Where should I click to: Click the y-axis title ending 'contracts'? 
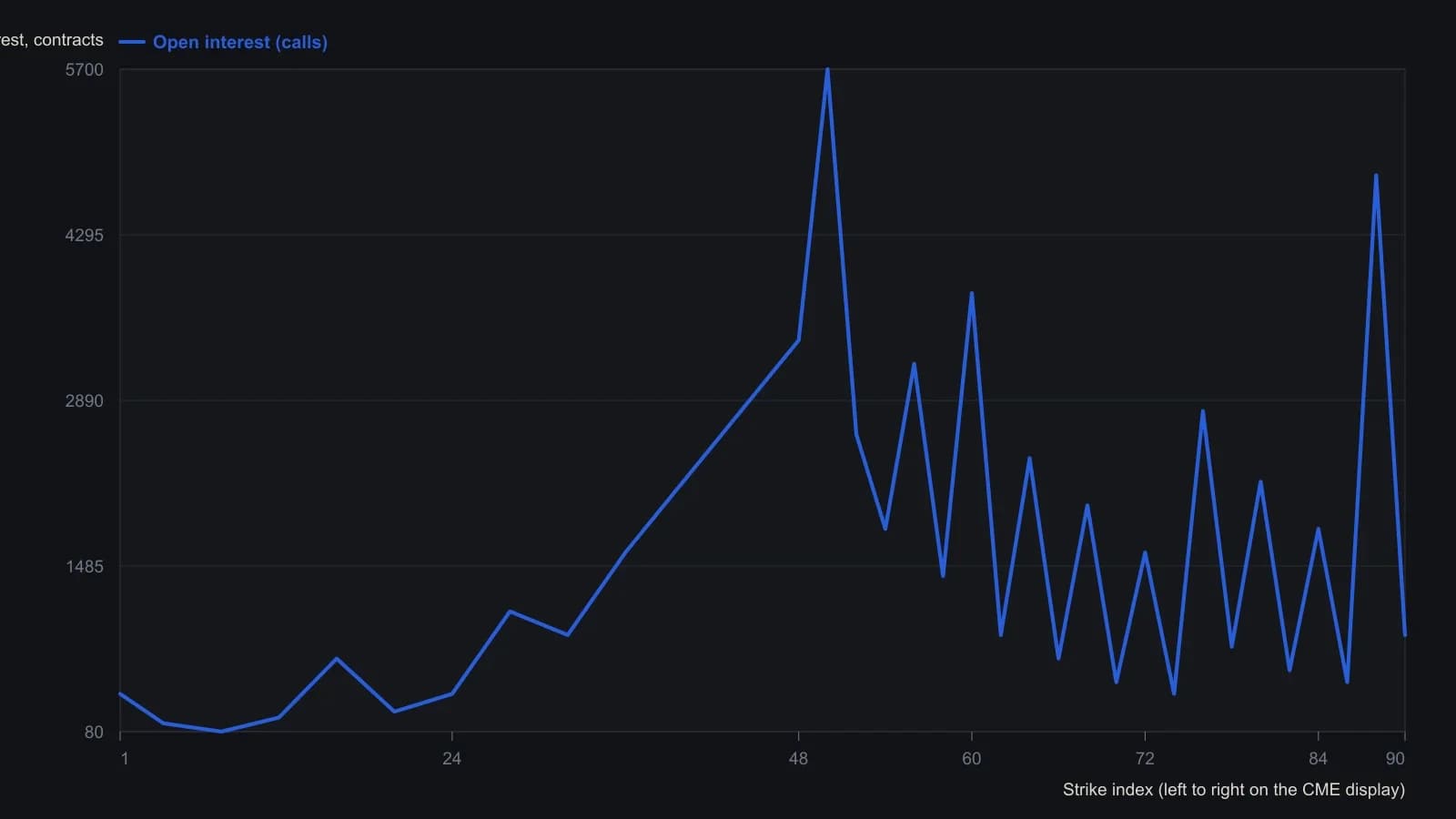pos(52,40)
